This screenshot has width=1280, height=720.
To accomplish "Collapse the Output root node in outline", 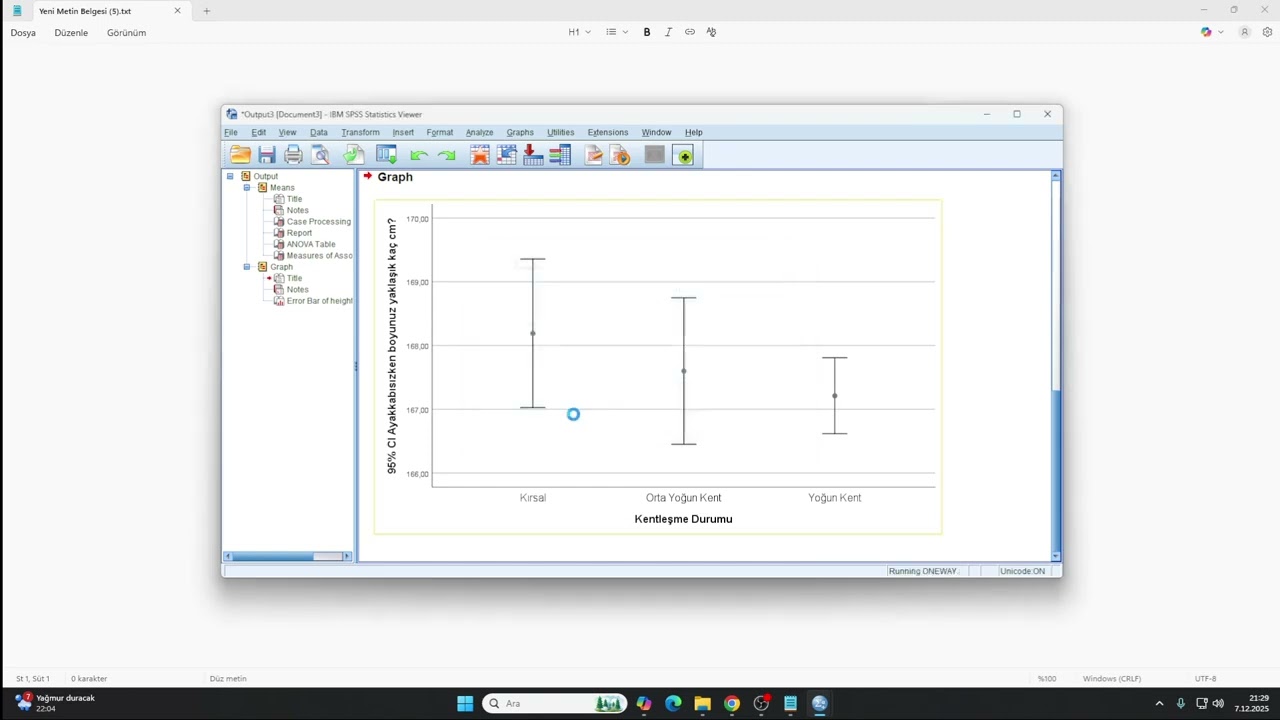I will point(230,176).
